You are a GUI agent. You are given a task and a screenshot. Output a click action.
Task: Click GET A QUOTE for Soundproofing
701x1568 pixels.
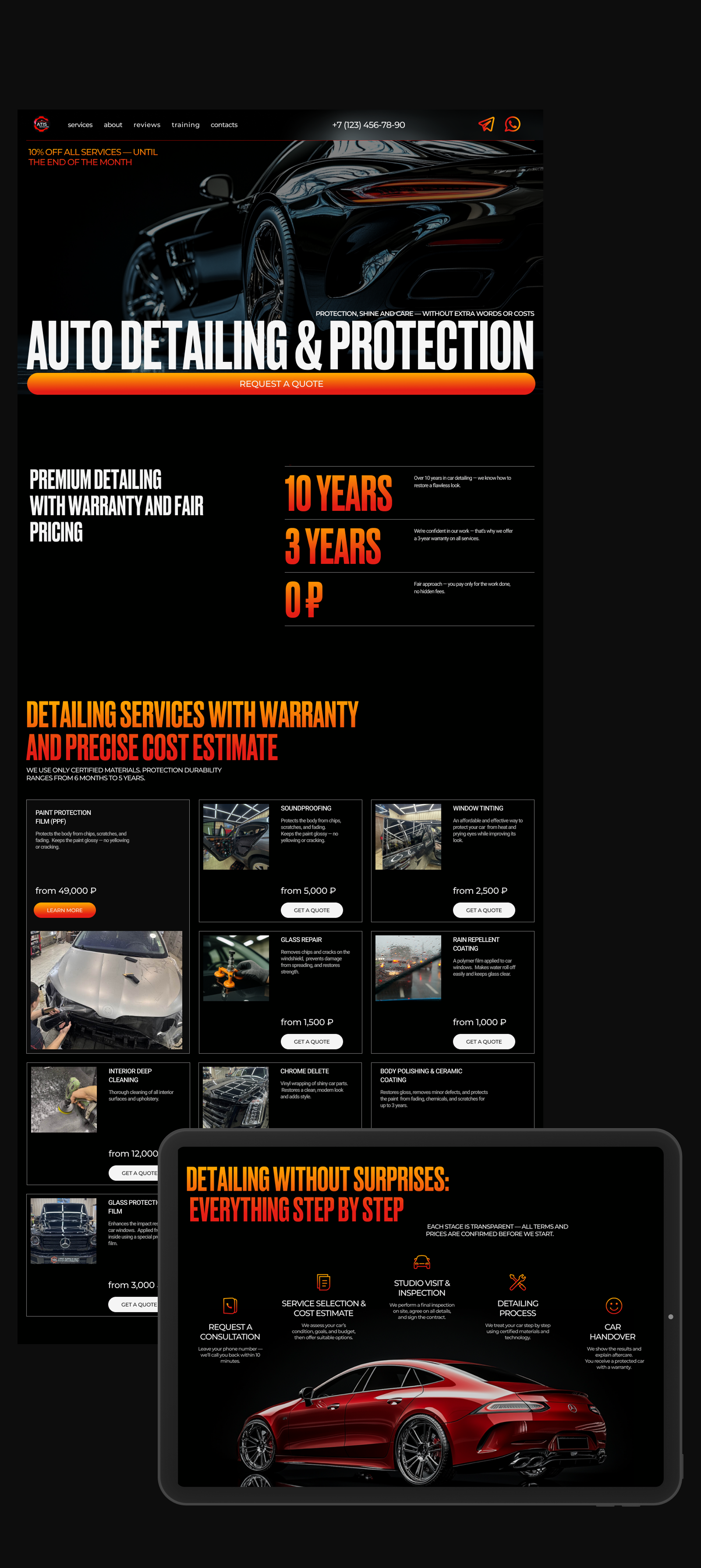[x=312, y=910]
